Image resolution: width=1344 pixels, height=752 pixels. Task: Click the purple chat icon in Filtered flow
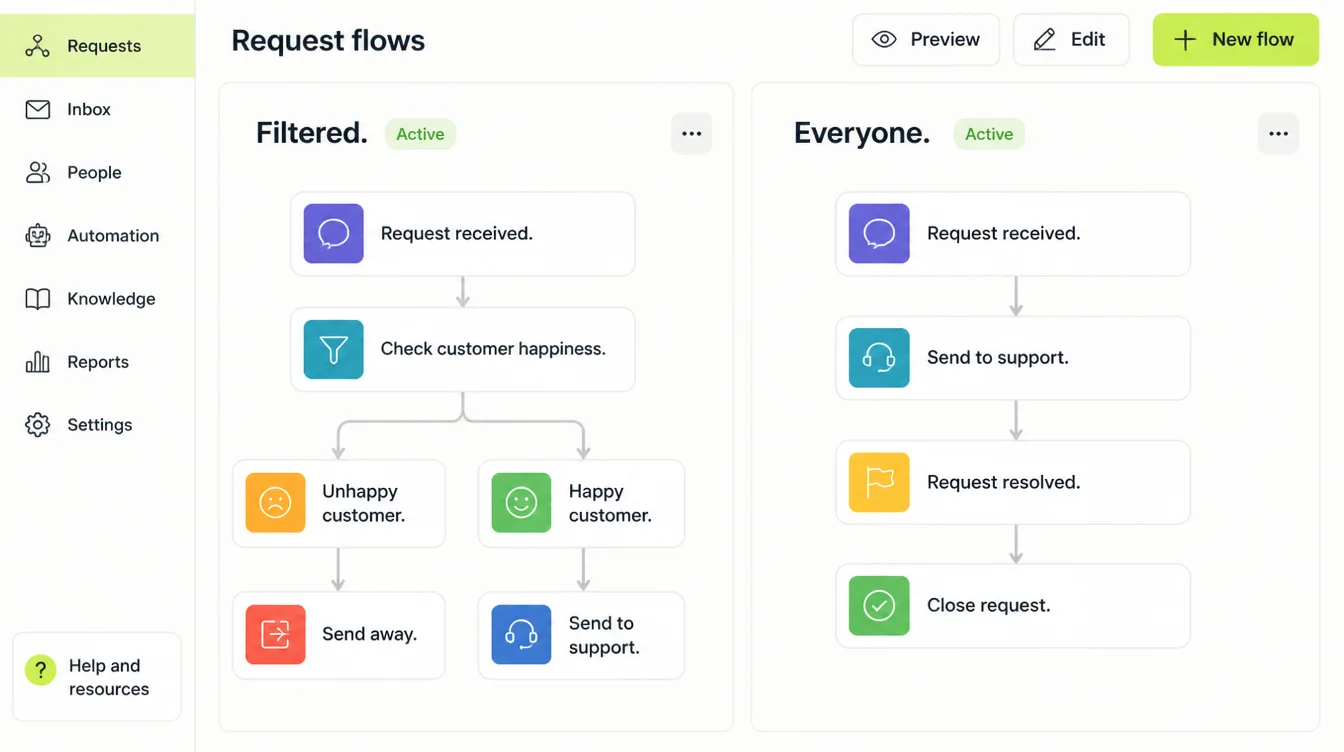pos(333,233)
